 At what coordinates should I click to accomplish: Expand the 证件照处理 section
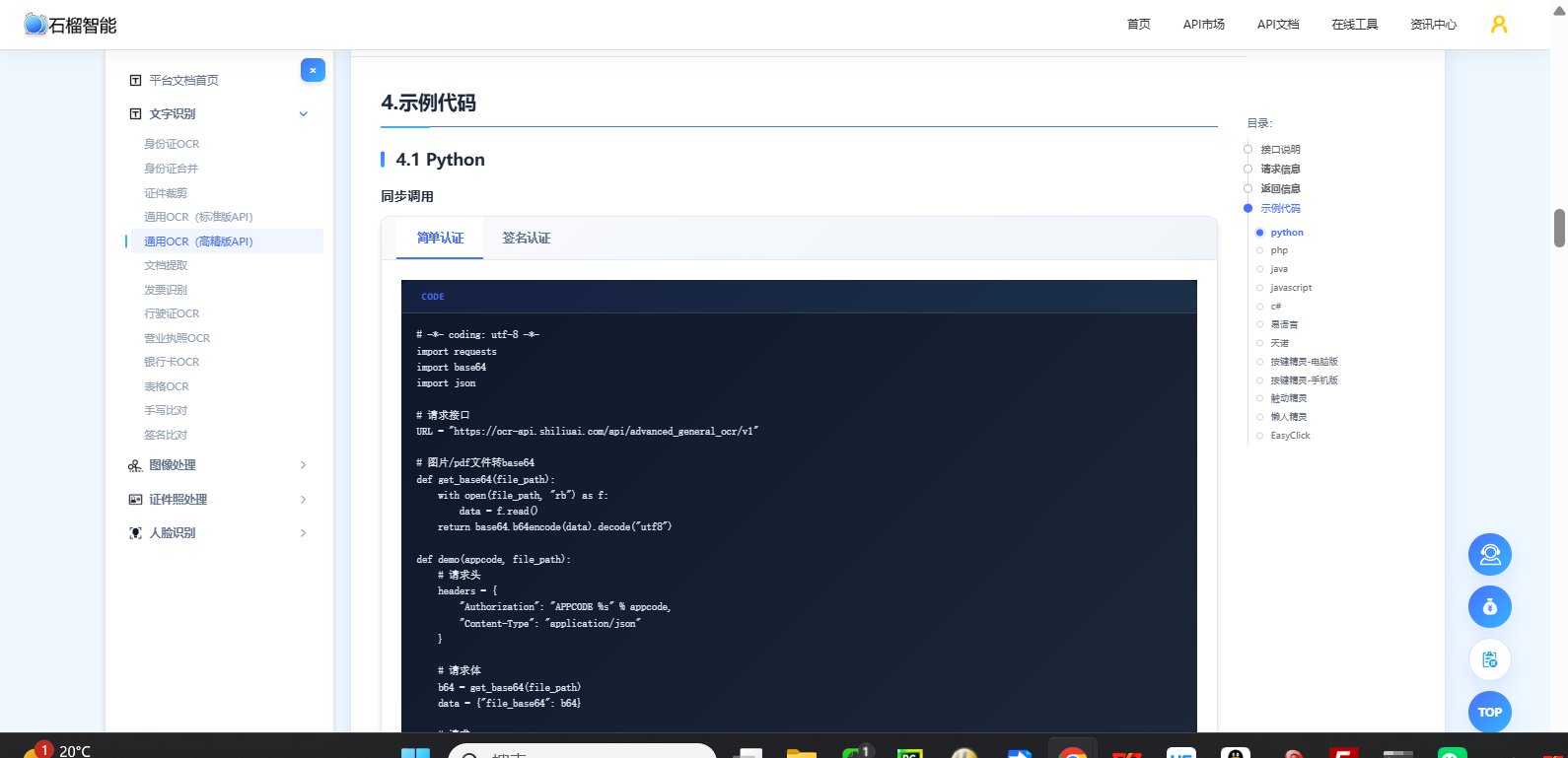coord(304,500)
